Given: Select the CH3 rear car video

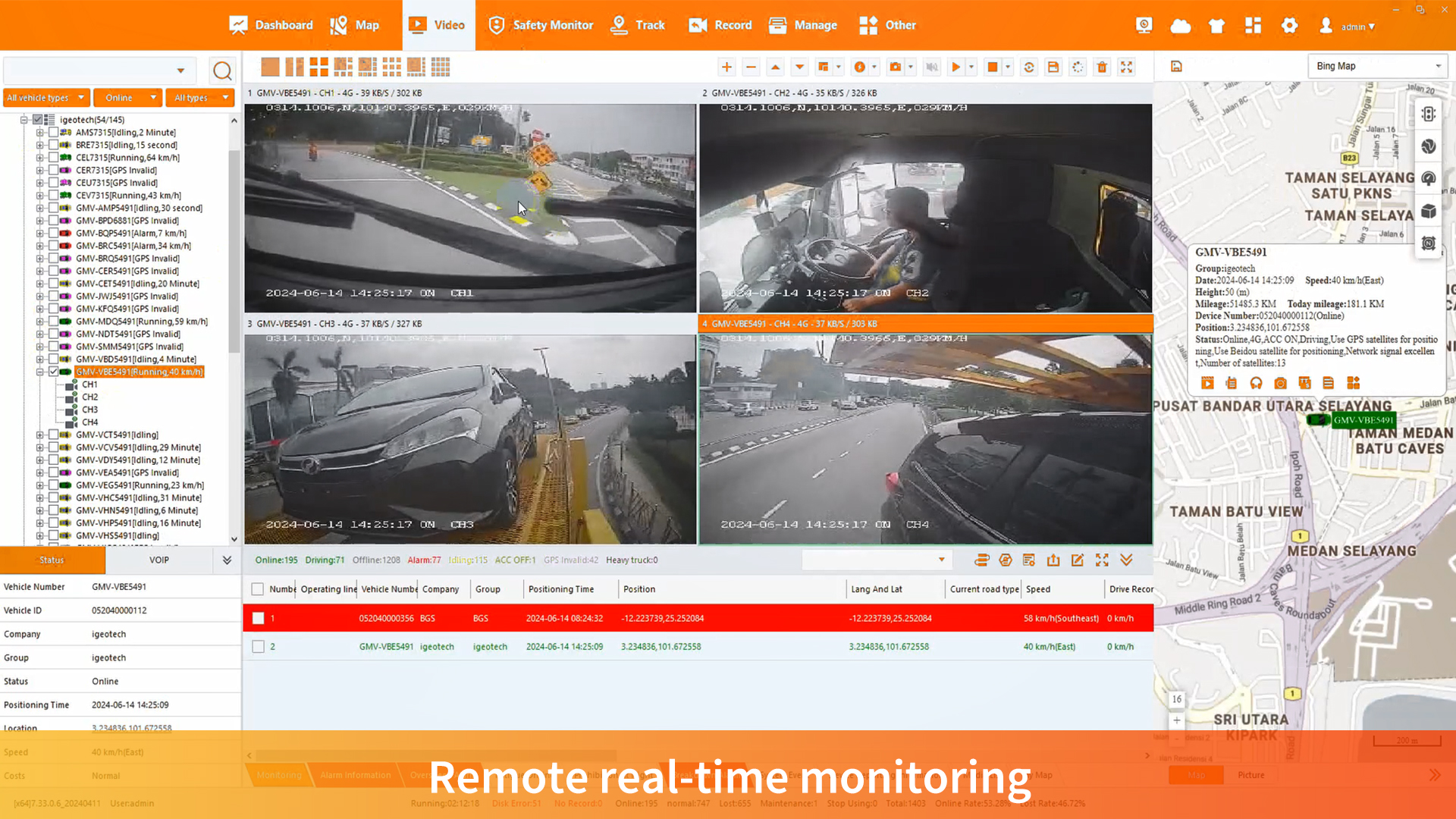Looking at the screenshot, I should coord(470,439).
